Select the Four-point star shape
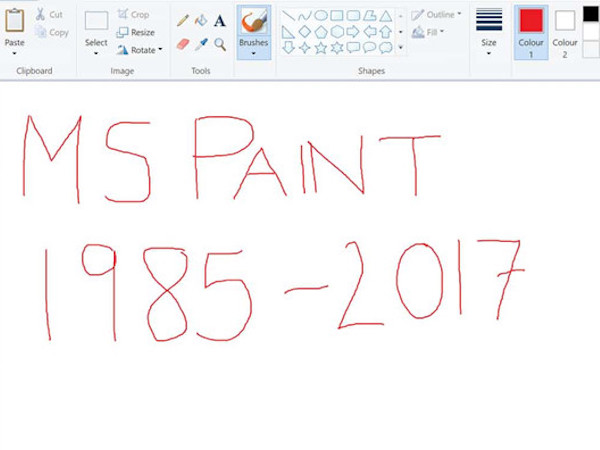Image resolution: width=600 pixels, height=450 pixels. (305, 47)
